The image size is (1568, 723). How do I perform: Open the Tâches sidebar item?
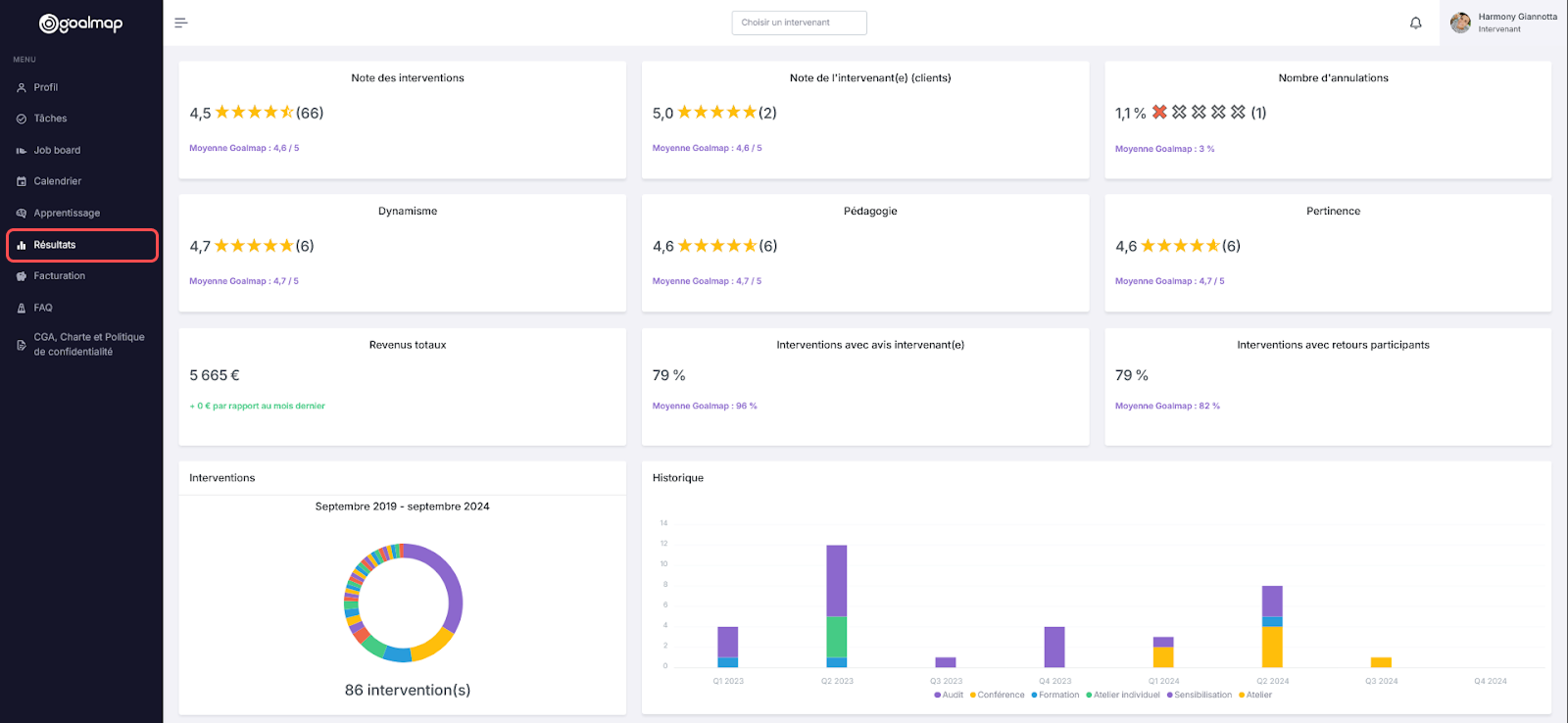81,119
